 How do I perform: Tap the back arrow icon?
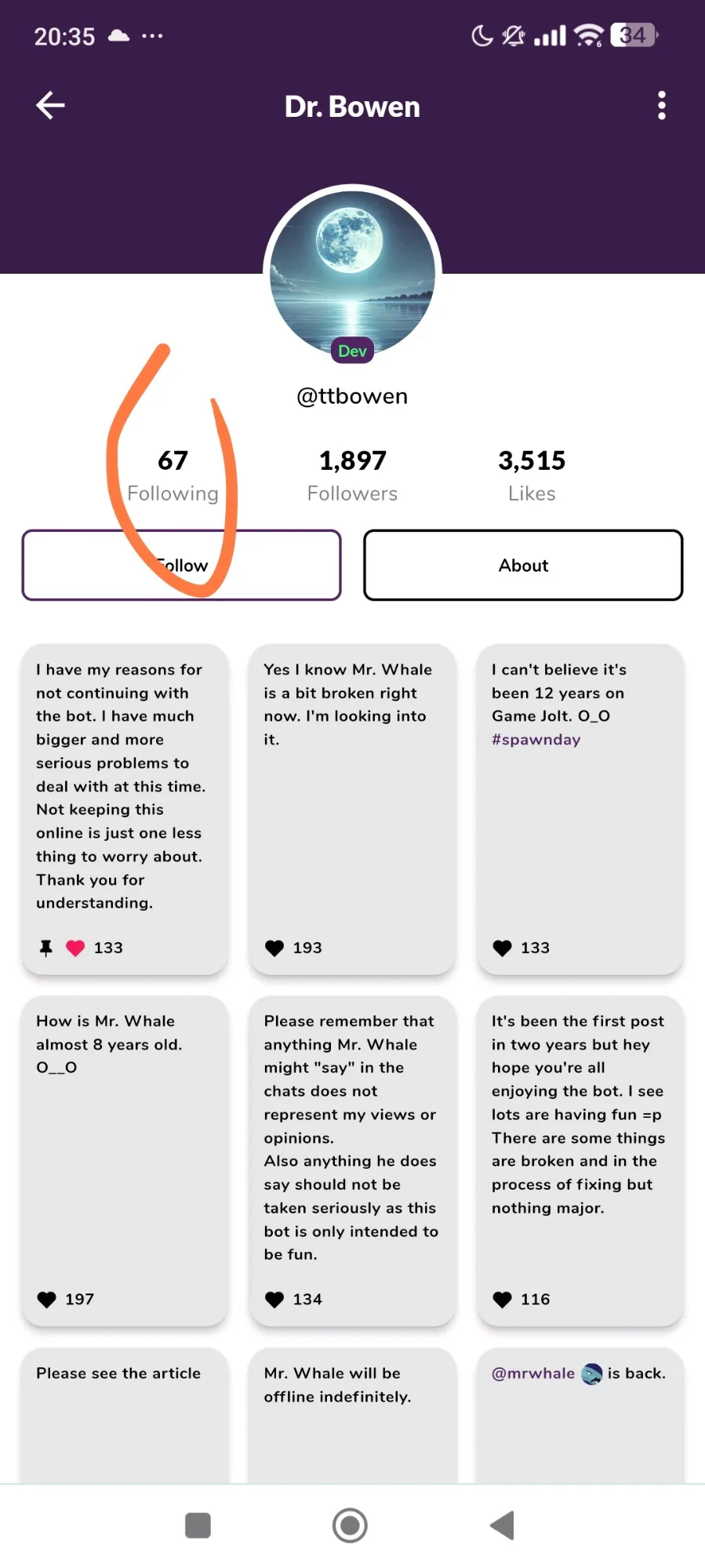[x=50, y=106]
